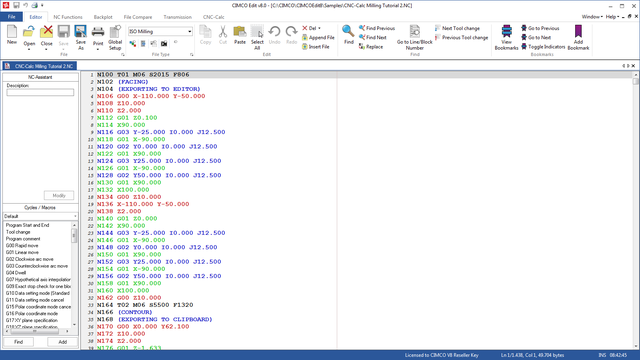
Task: Select 'Tool change' in macro list
Action: pos(18,232)
